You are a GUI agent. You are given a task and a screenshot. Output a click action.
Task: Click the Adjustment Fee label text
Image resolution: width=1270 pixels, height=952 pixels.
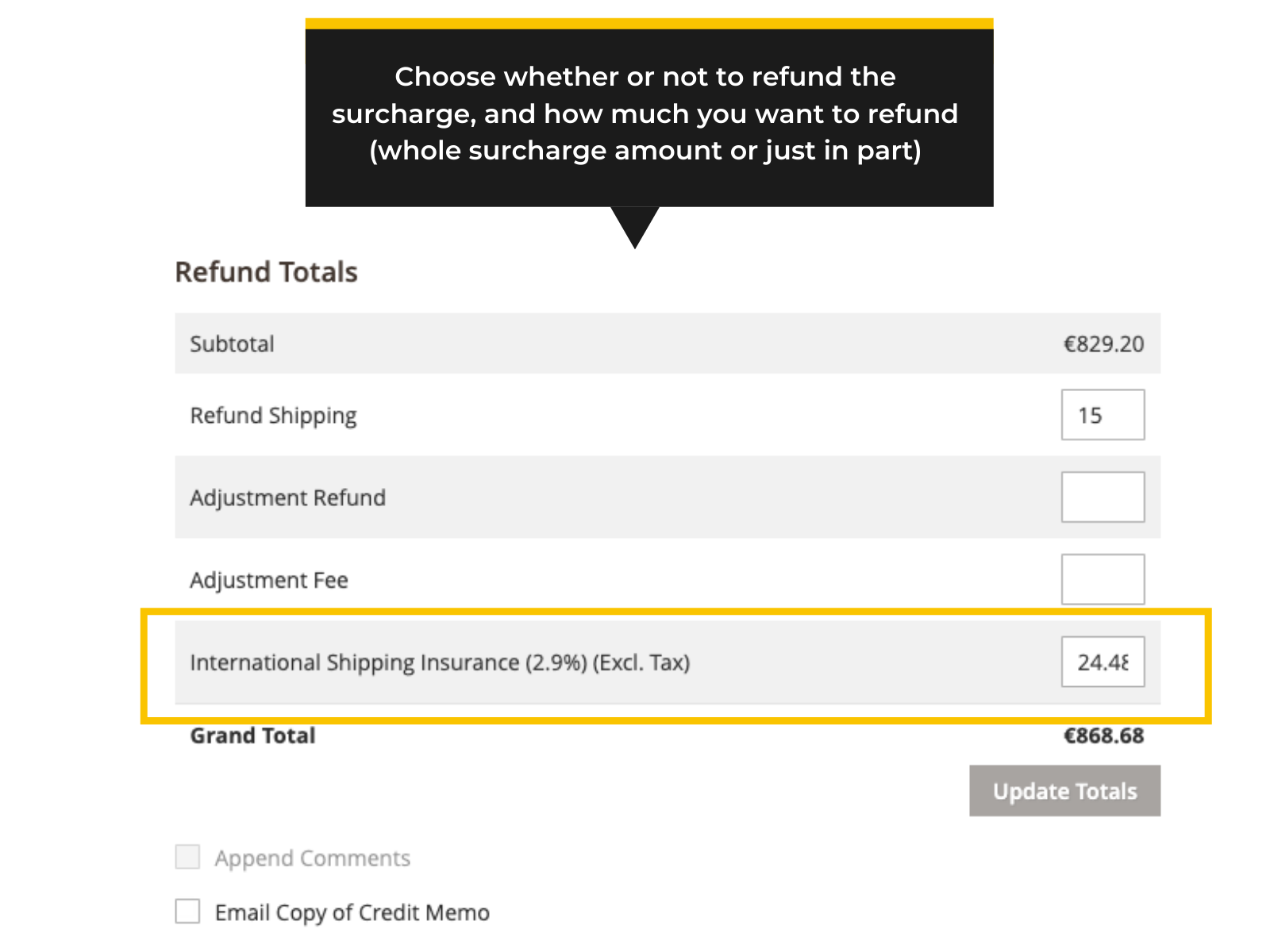269,581
